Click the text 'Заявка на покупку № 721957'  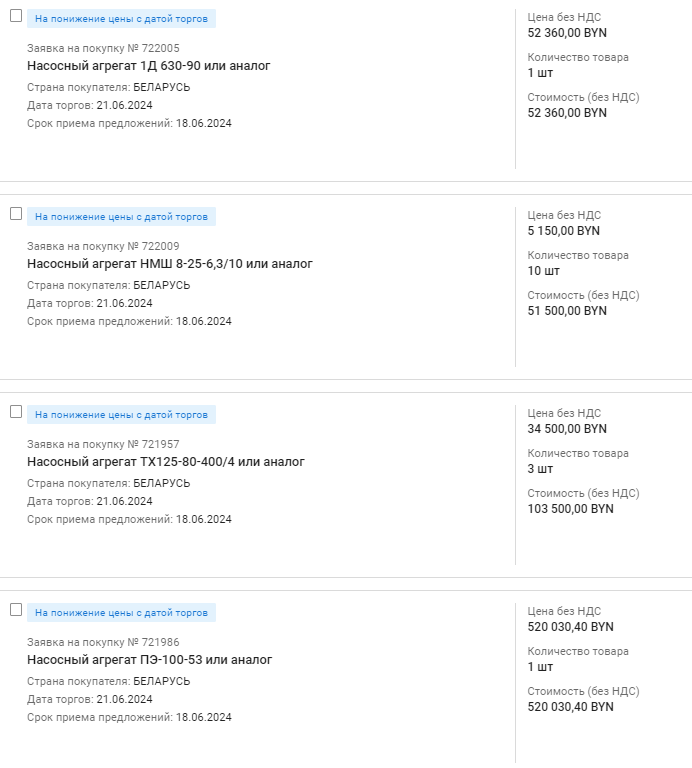click(x=103, y=444)
